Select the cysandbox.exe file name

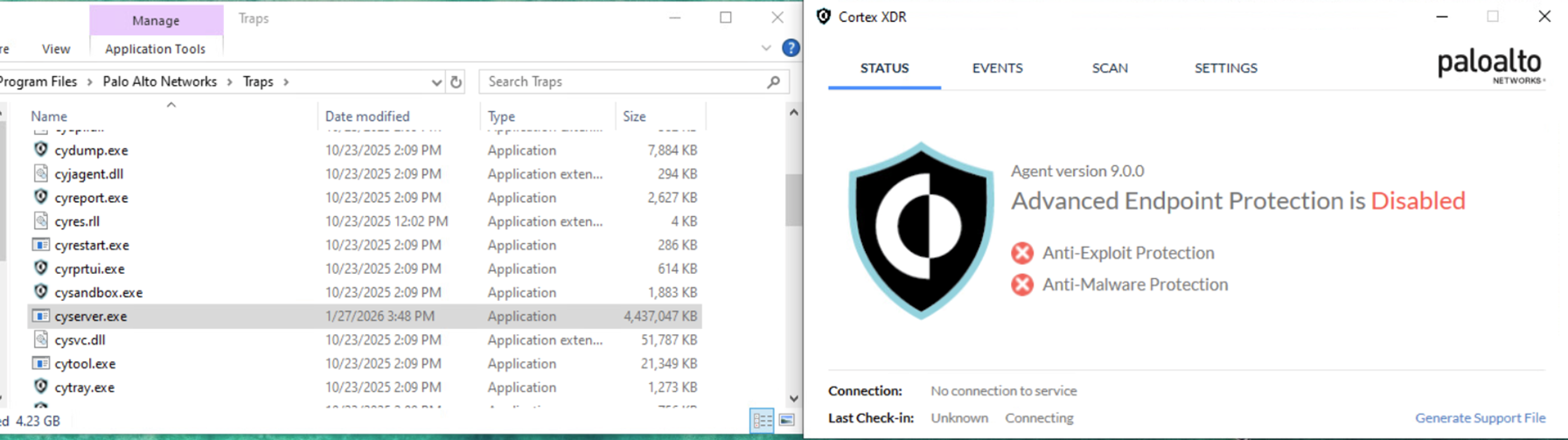(x=98, y=292)
